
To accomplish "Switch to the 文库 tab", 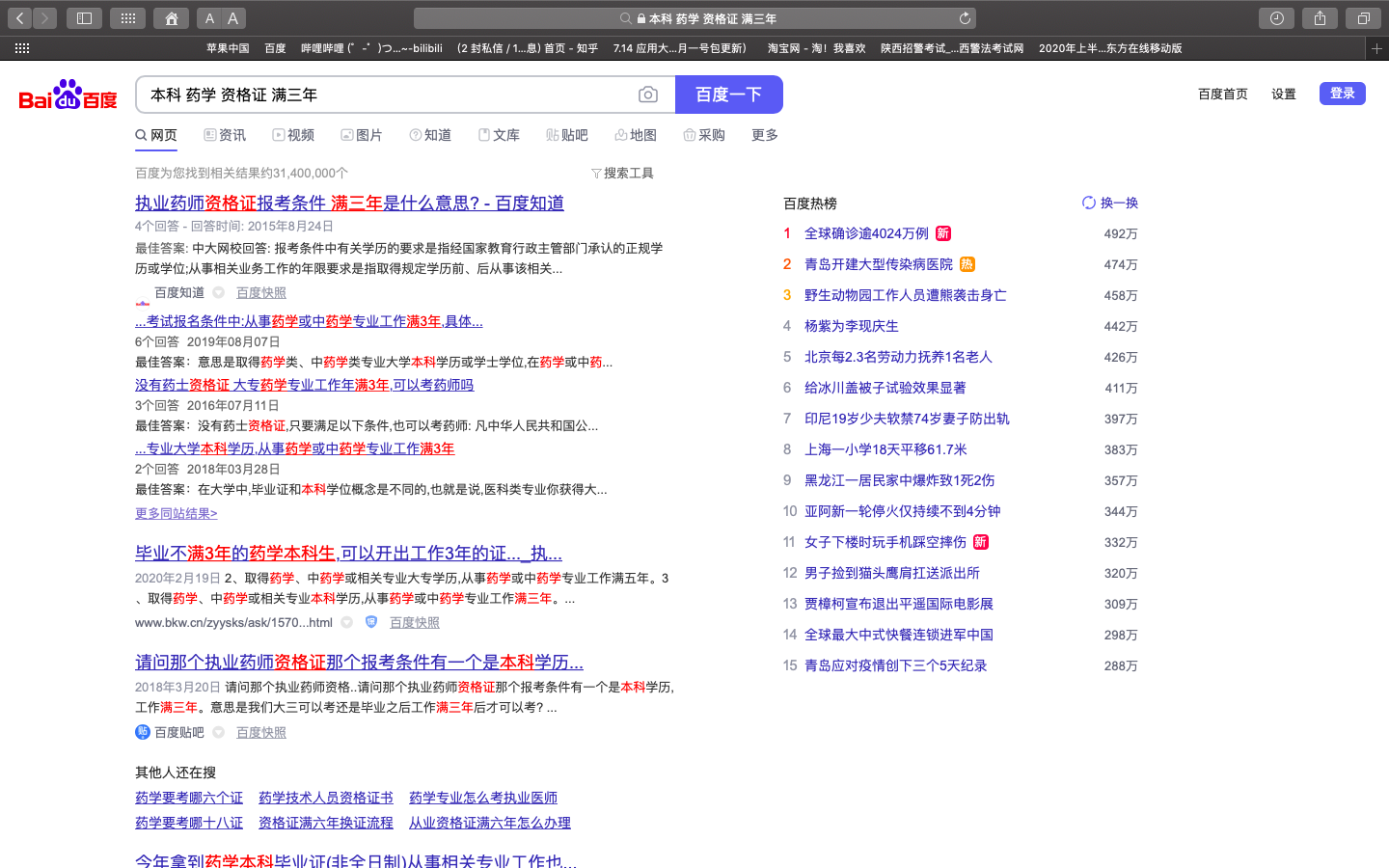I will click(x=499, y=135).
